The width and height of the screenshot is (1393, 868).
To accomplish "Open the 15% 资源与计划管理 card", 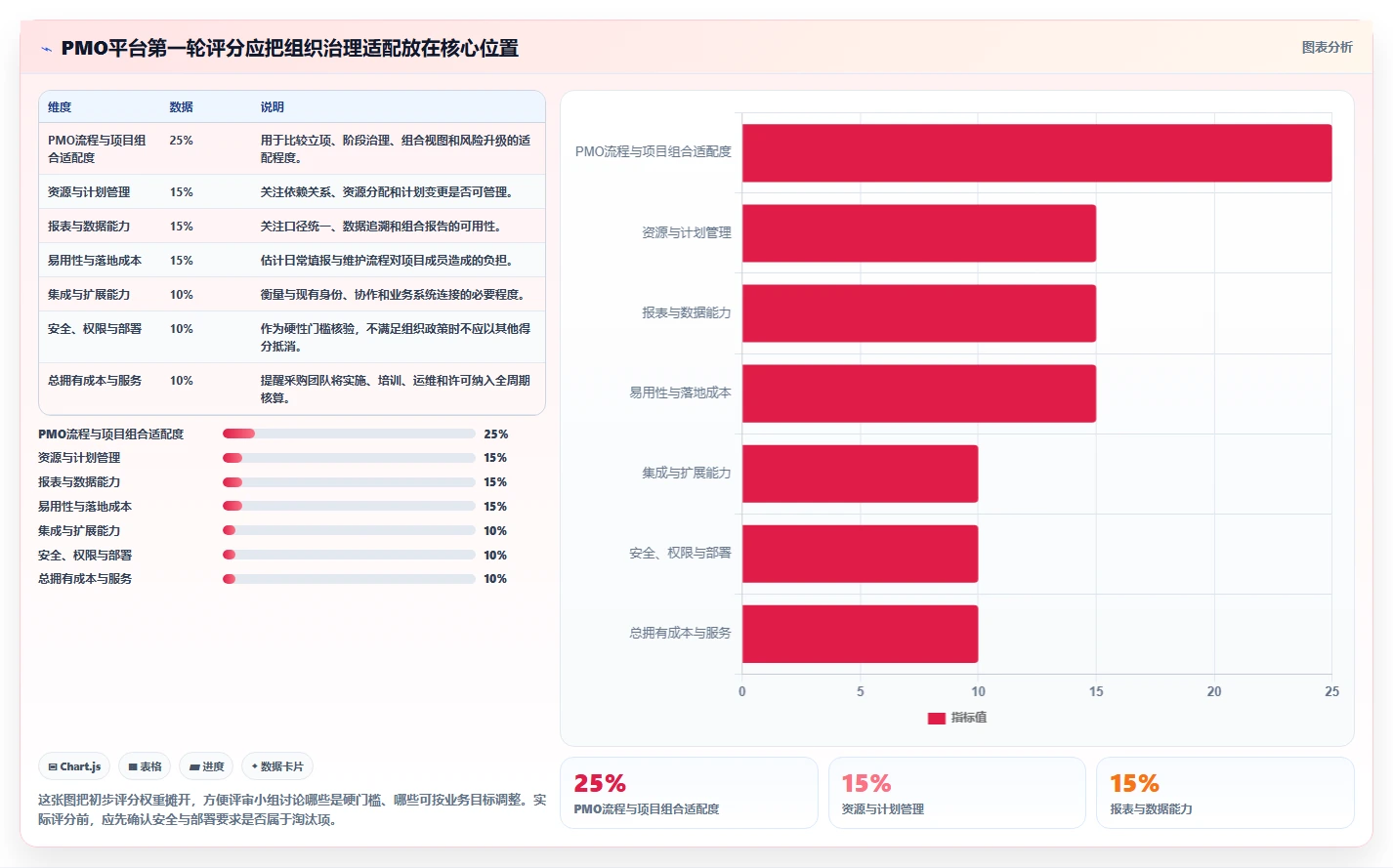I will [957, 793].
